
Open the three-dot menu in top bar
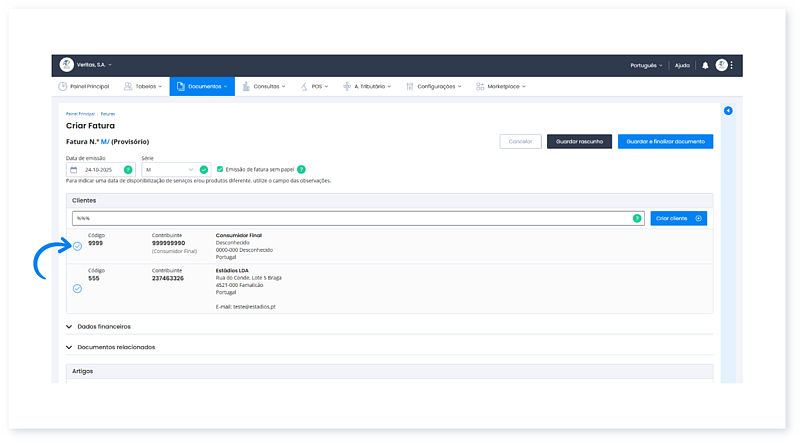[732, 65]
